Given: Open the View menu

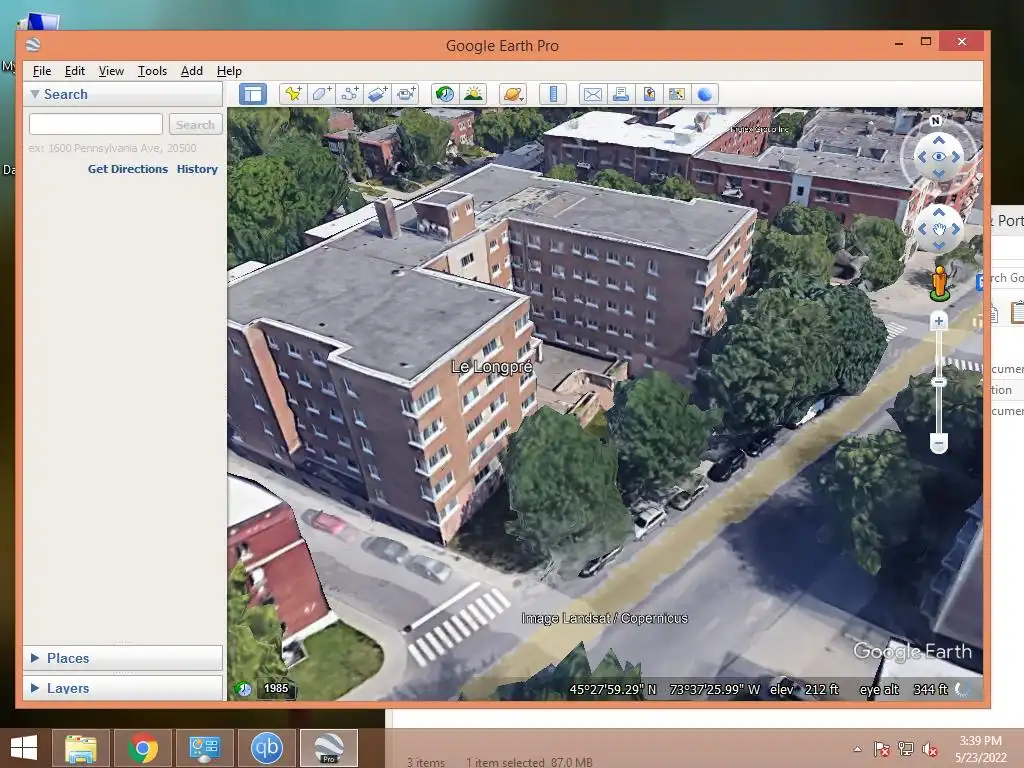Looking at the screenshot, I should pyautogui.click(x=111, y=71).
